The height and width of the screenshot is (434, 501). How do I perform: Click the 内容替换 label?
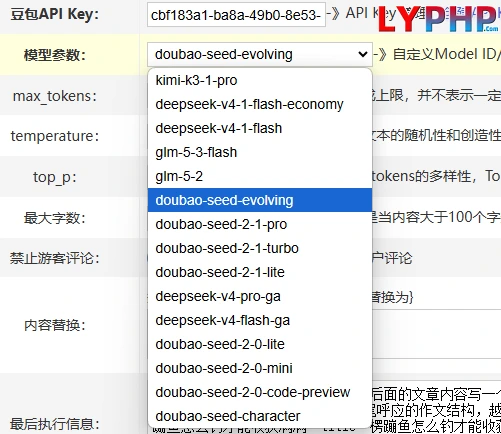point(55,325)
